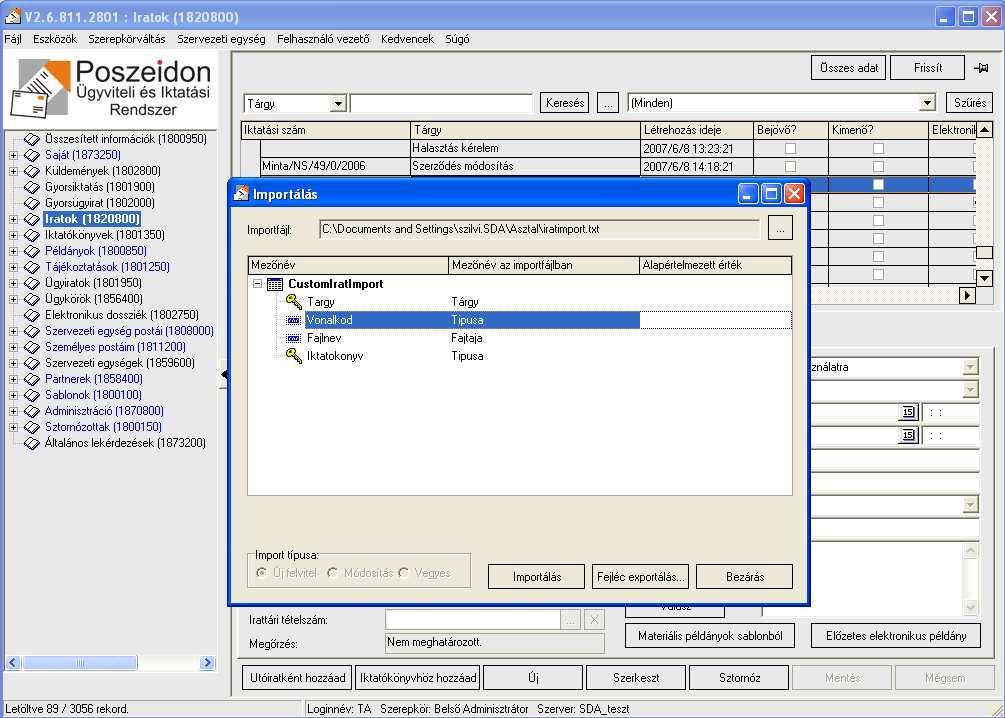The image size is (1005, 718).
Task: Toggle Kimenő checkbox in the highlighted row
Action: click(x=878, y=184)
